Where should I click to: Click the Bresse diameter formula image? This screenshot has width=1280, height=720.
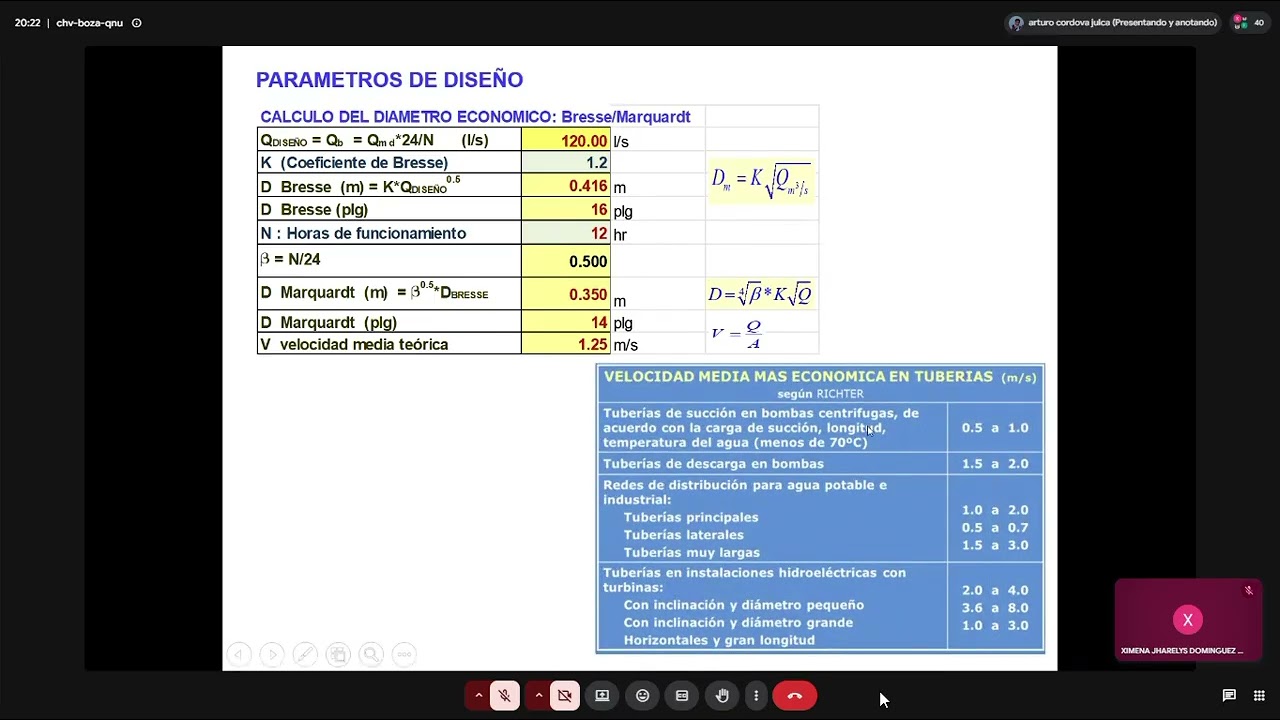pyautogui.click(x=760, y=181)
